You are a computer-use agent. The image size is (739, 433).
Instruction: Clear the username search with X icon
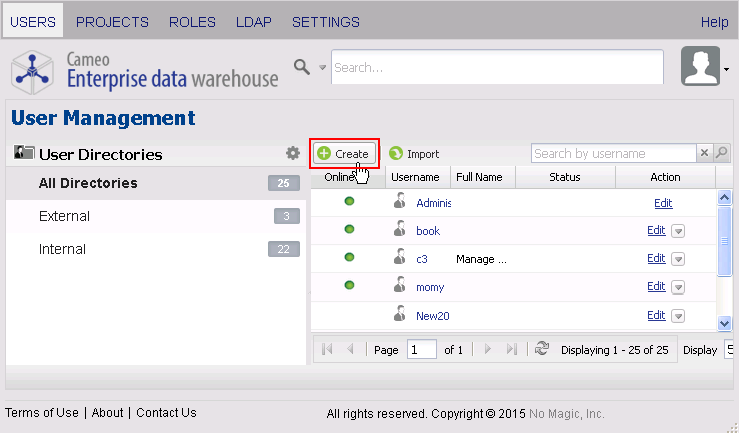(x=704, y=153)
